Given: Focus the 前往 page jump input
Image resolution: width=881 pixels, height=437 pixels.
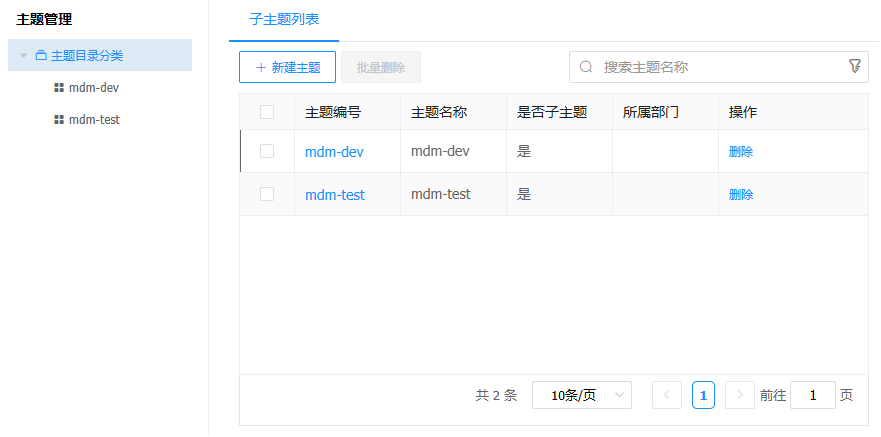Looking at the screenshot, I should coord(812,395).
